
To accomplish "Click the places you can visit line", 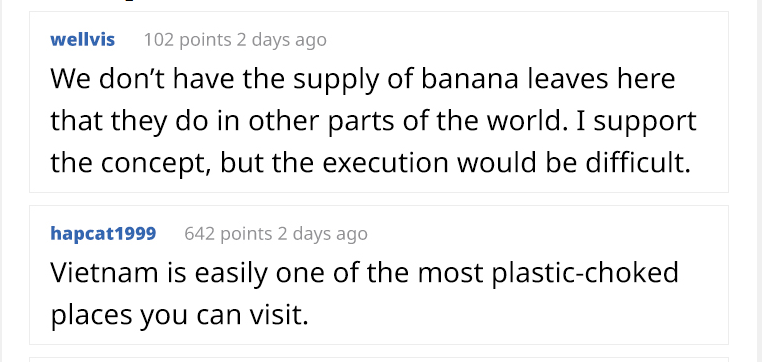I will (x=179, y=315).
